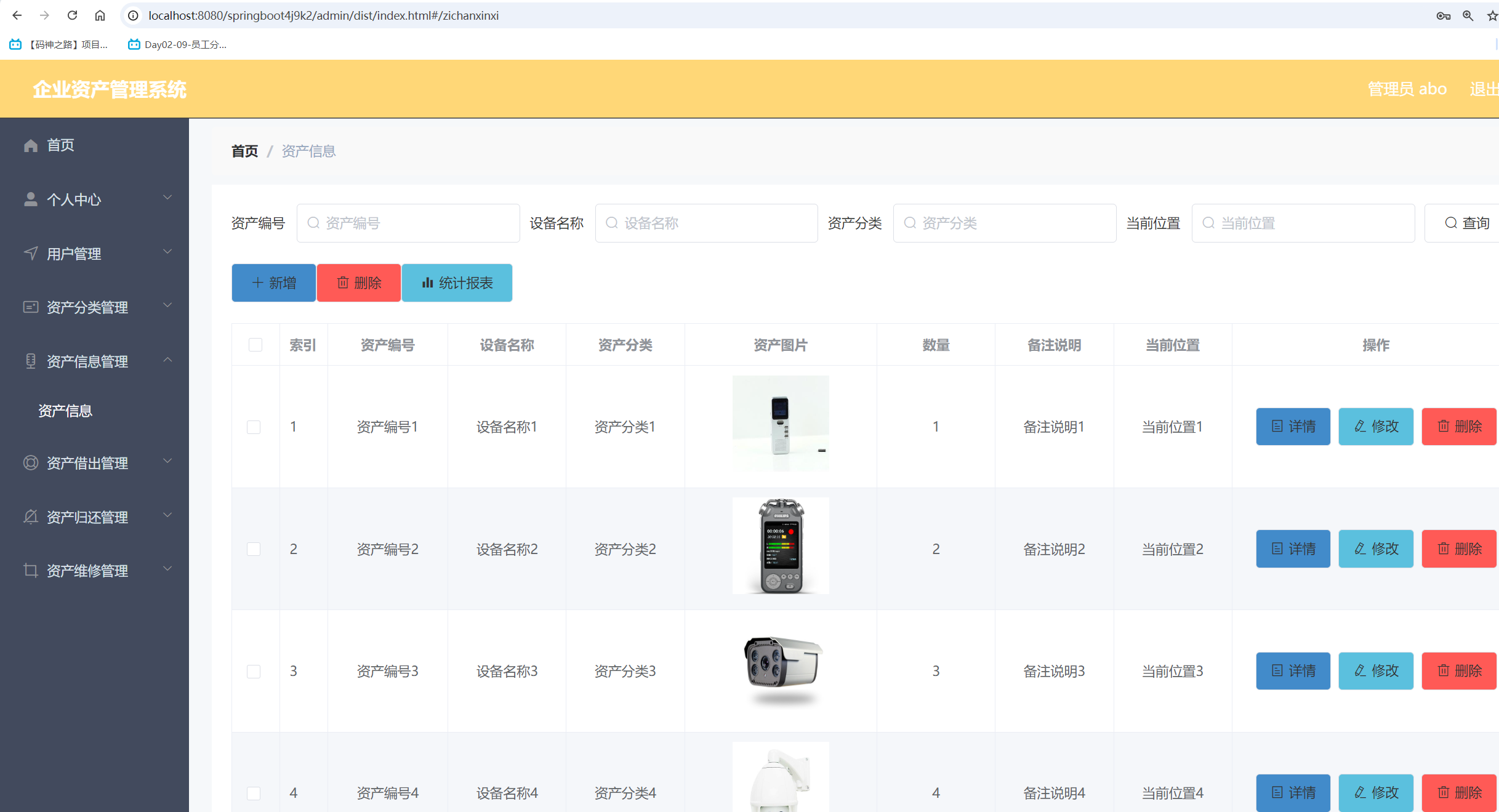
Task: Click the browser page refresh icon
Action: pos(72,15)
